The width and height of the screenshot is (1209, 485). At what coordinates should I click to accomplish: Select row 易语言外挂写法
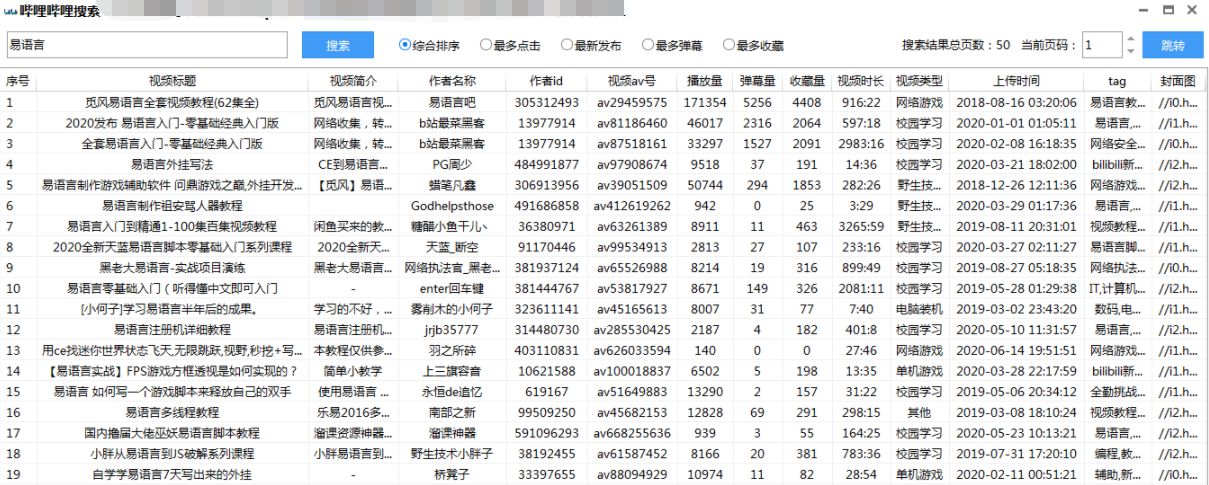pos(603,164)
